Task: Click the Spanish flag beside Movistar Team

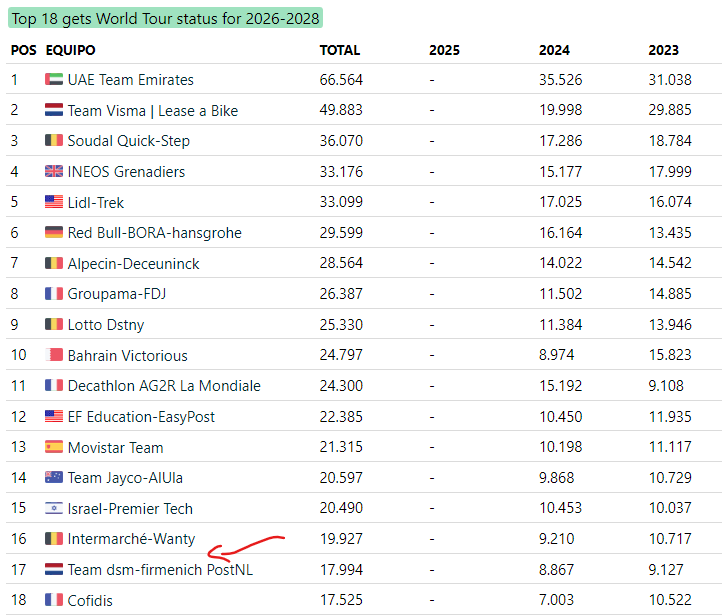Action: (x=54, y=447)
